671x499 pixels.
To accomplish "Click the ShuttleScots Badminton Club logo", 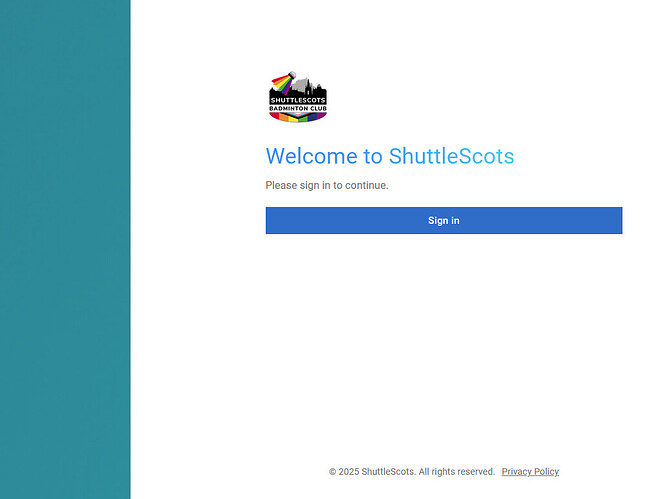I will (x=298, y=97).
